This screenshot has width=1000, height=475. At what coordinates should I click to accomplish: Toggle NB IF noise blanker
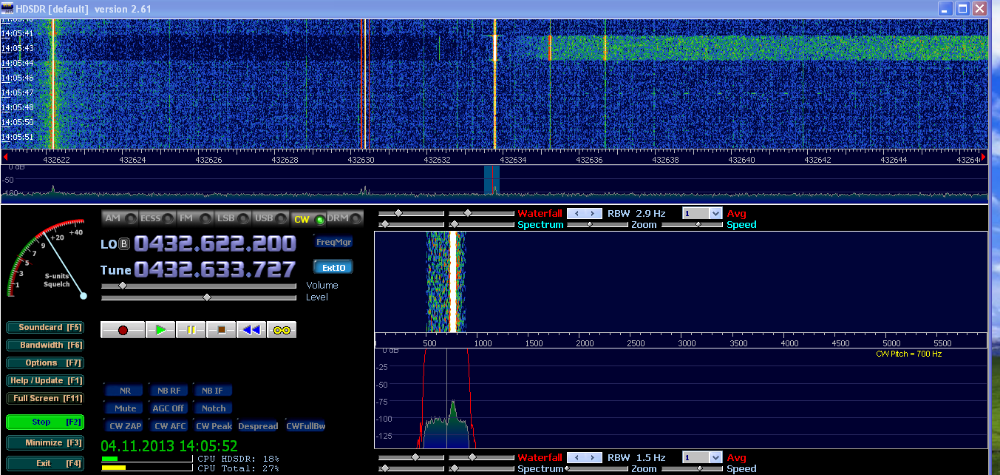click(212, 391)
